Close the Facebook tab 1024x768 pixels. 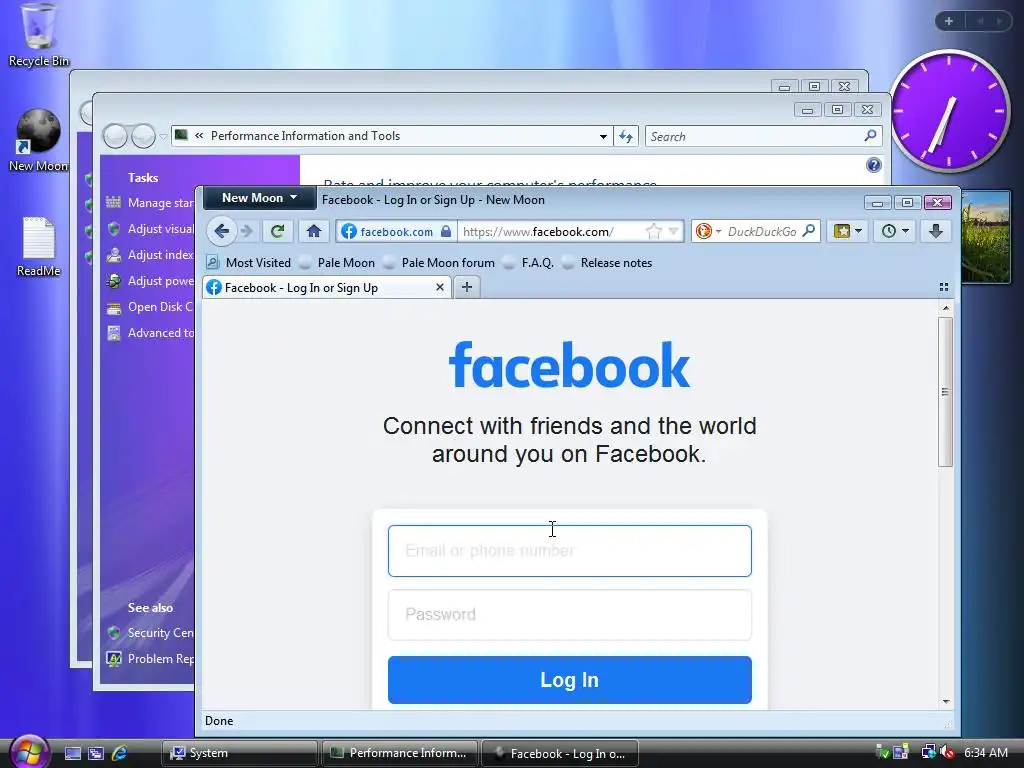[440, 287]
